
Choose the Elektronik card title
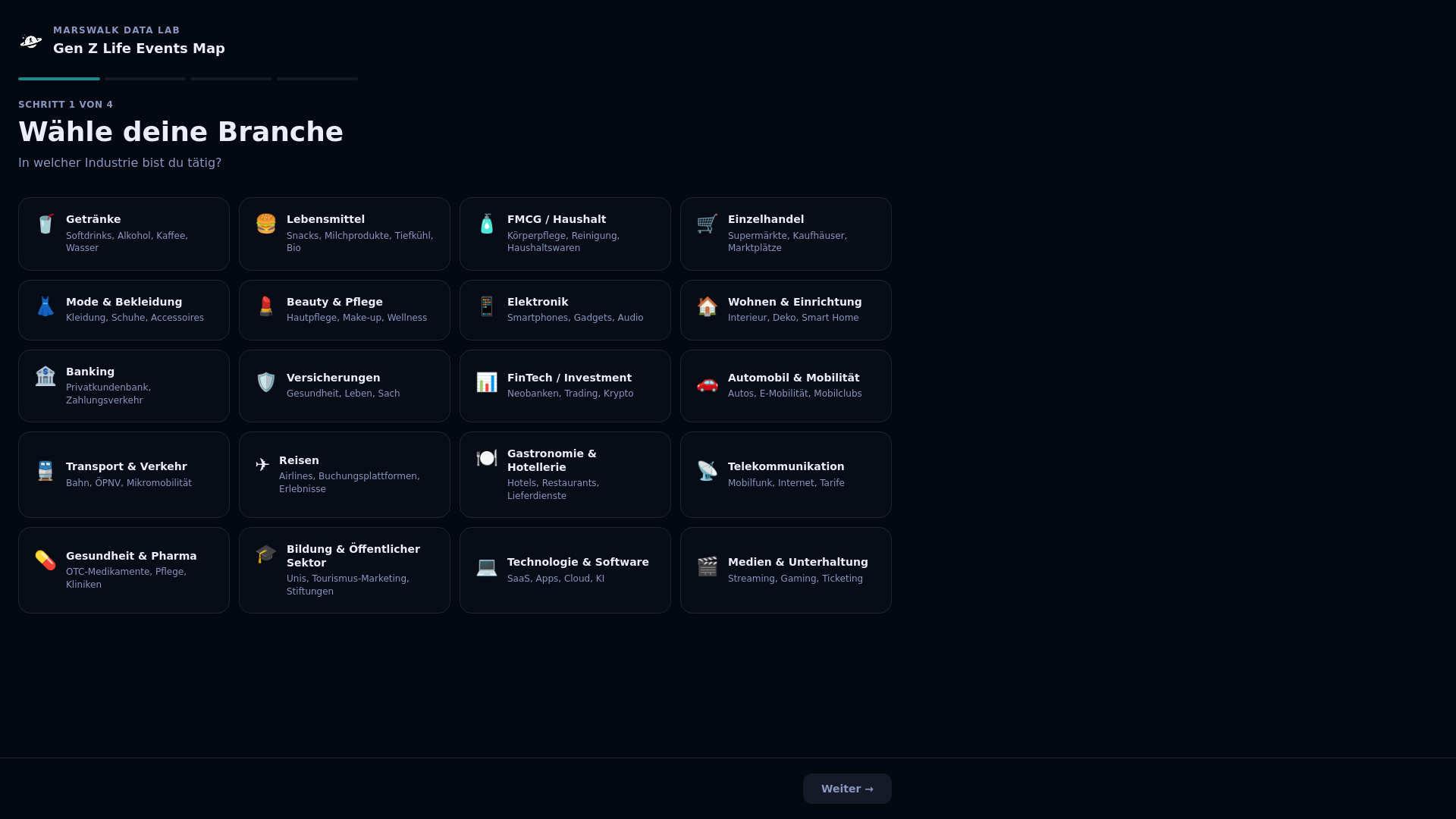538,302
